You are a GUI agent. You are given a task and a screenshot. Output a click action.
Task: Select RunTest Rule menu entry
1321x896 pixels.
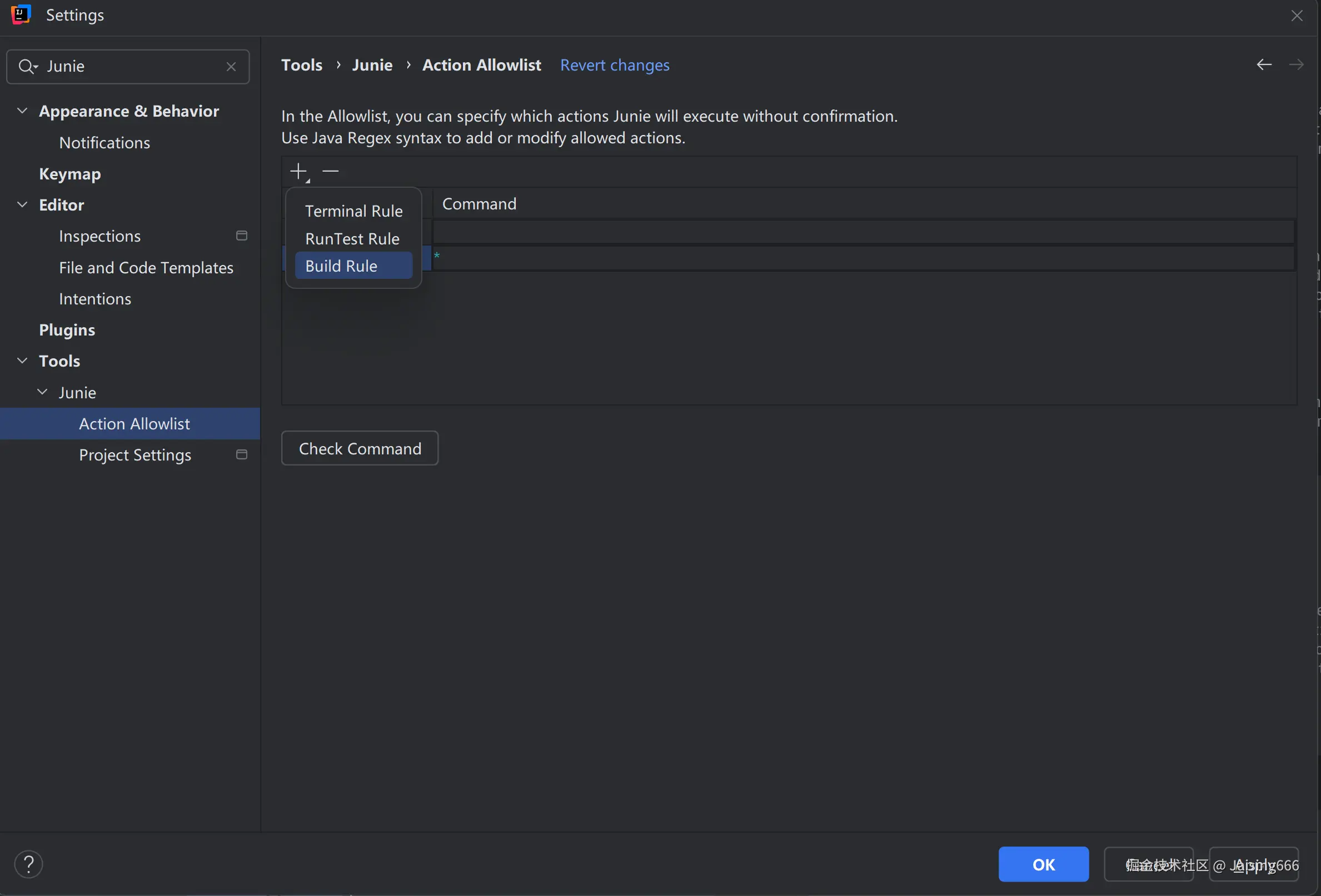coord(352,239)
